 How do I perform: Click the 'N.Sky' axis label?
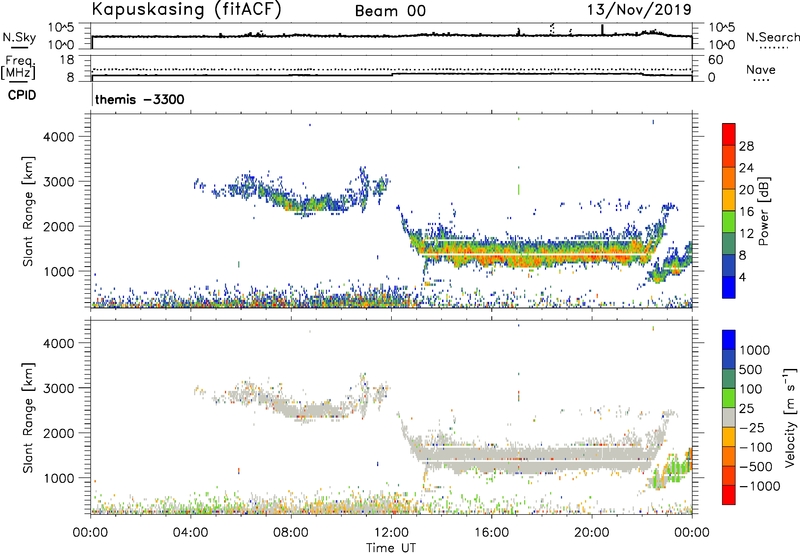coord(19,37)
